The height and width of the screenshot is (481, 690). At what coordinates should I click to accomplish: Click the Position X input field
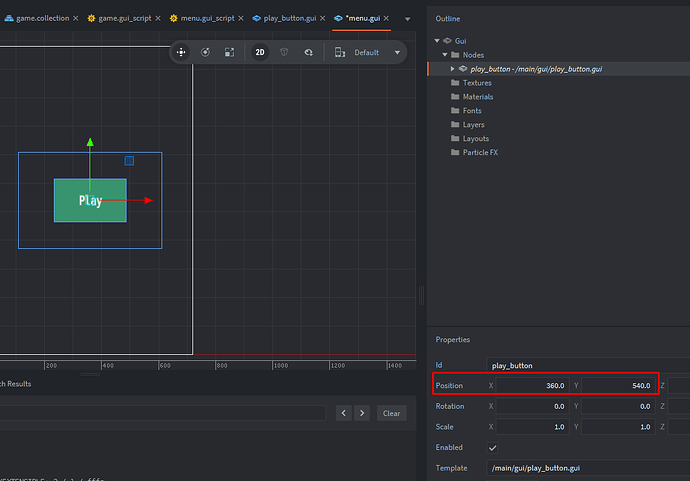click(x=535, y=385)
